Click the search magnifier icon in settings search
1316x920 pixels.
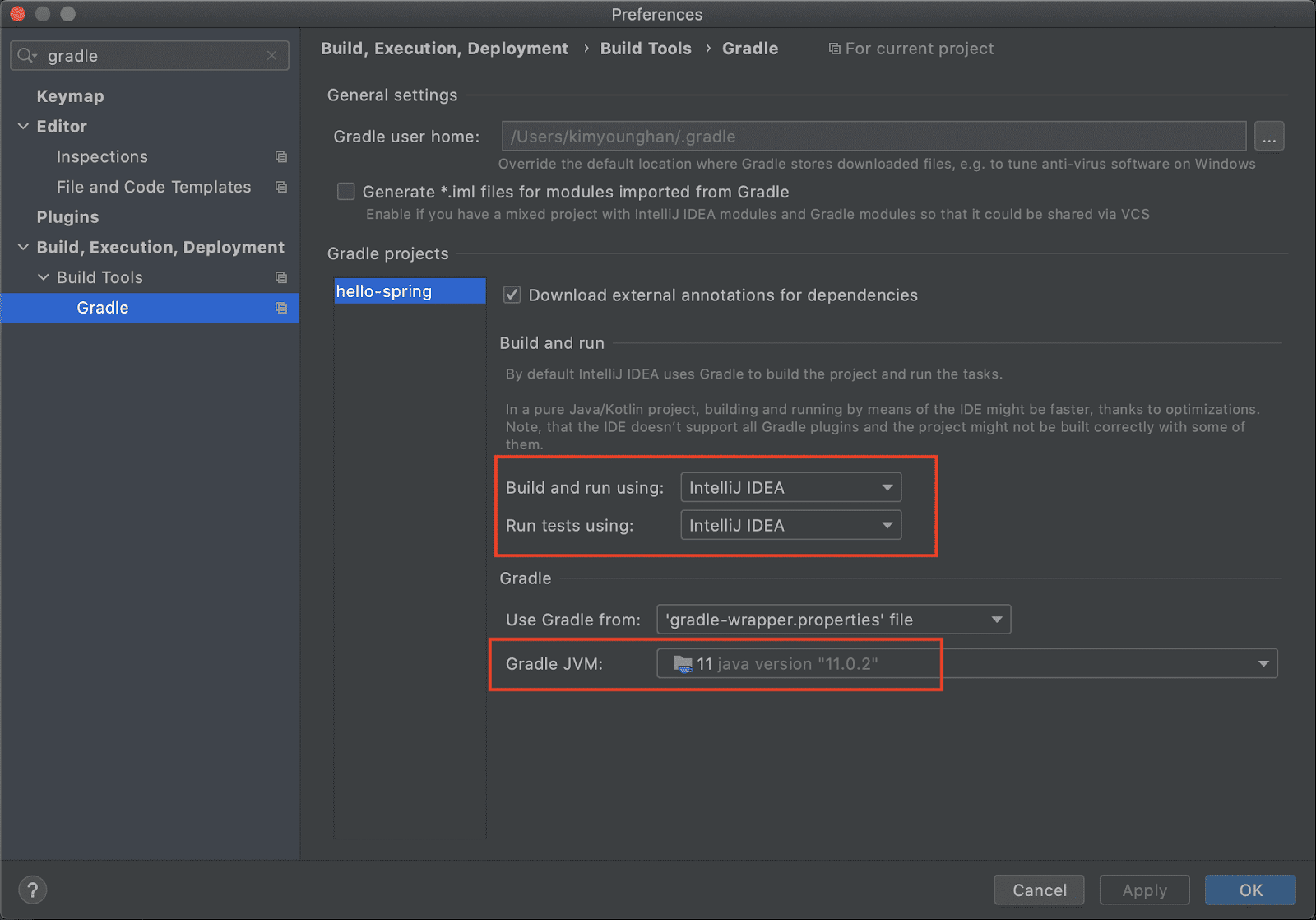27,56
